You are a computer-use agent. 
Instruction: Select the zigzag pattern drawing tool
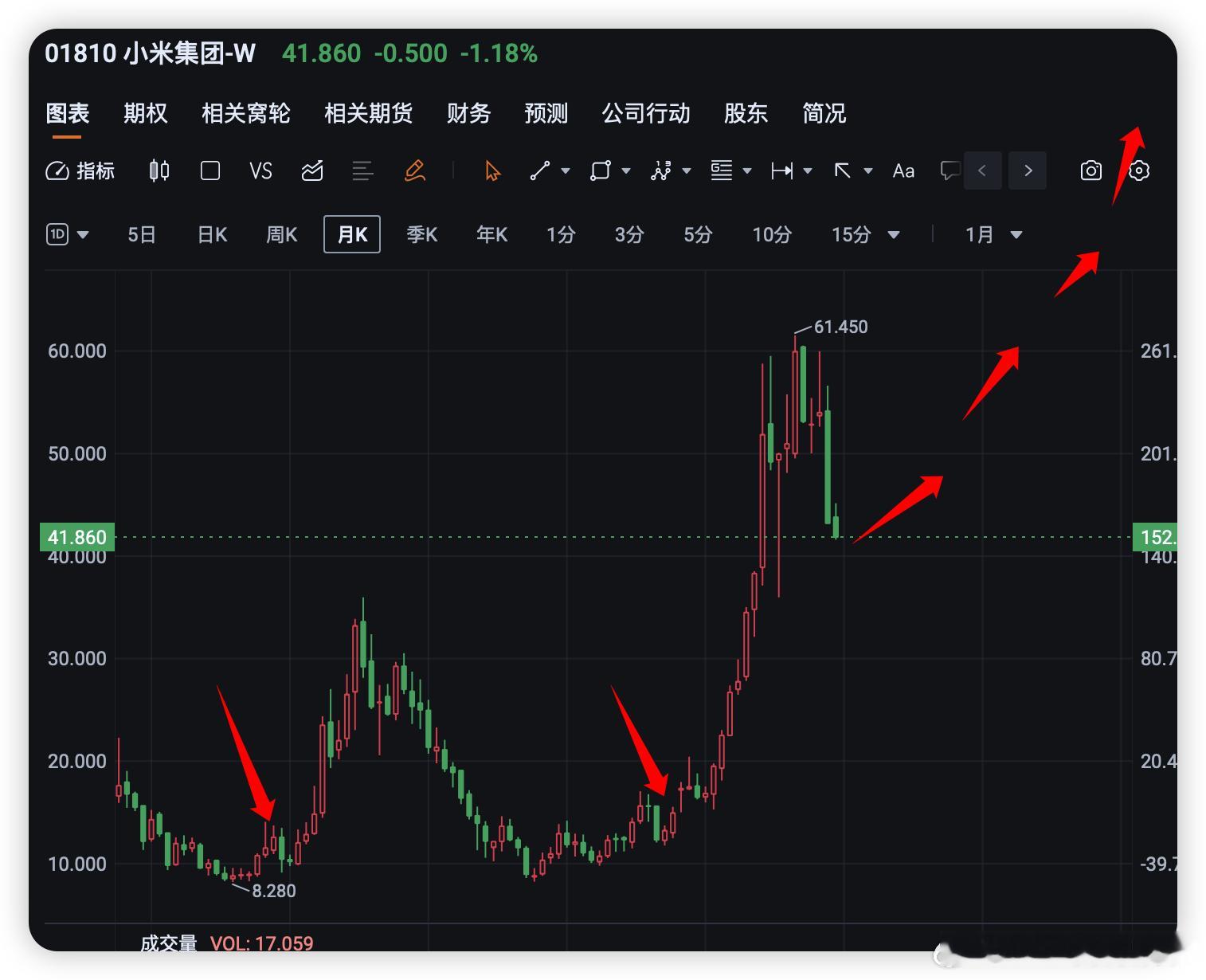tap(661, 171)
